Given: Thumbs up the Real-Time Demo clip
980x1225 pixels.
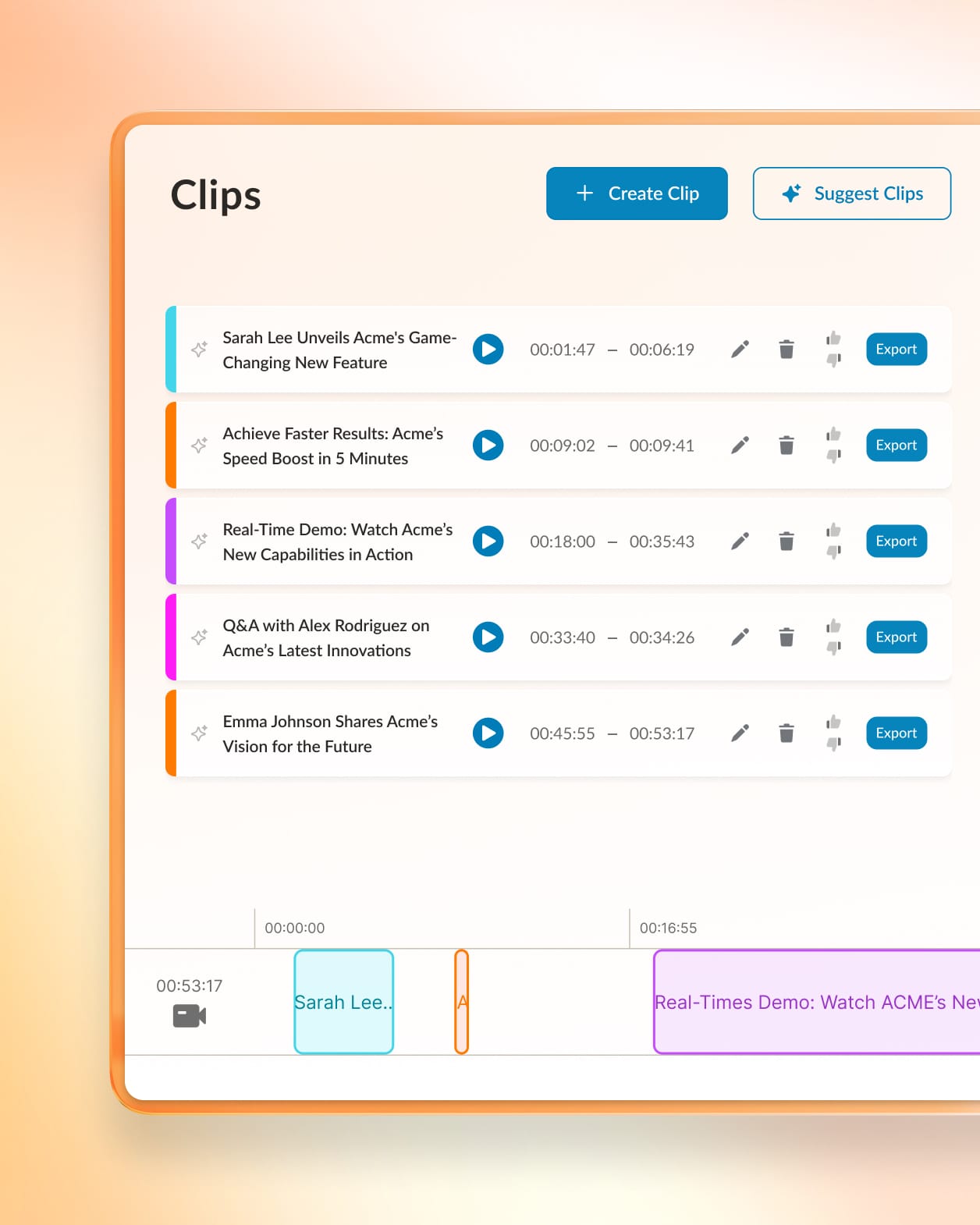Looking at the screenshot, I should point(833,530).
